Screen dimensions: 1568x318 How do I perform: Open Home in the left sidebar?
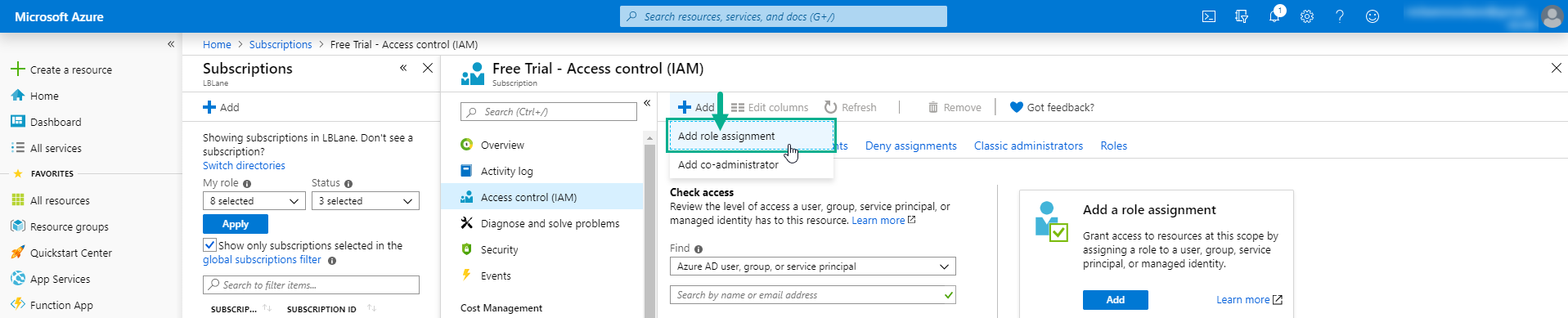35,96
